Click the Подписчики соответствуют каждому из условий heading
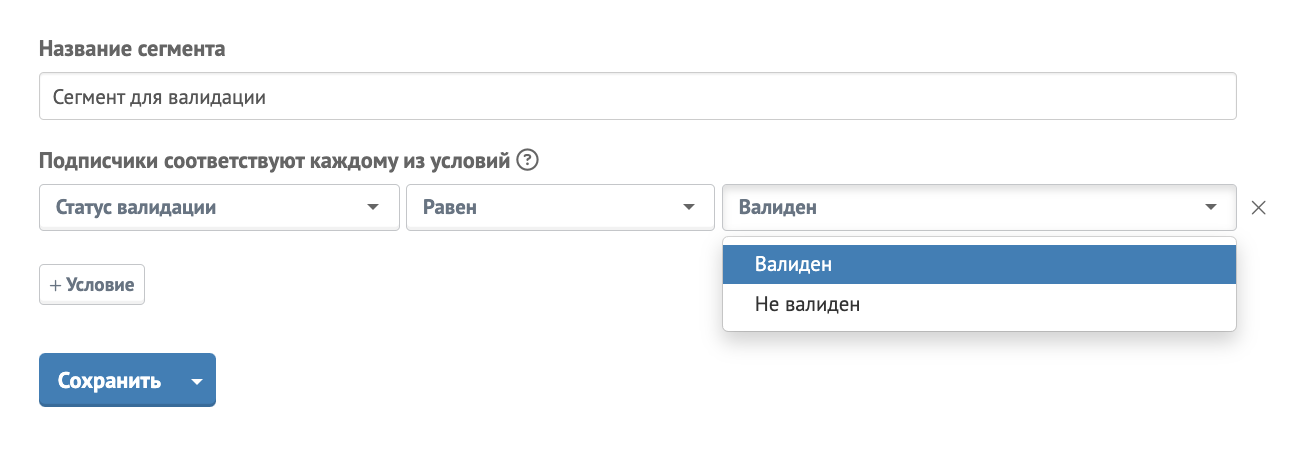1314x454 pixels. pos(275,160)
